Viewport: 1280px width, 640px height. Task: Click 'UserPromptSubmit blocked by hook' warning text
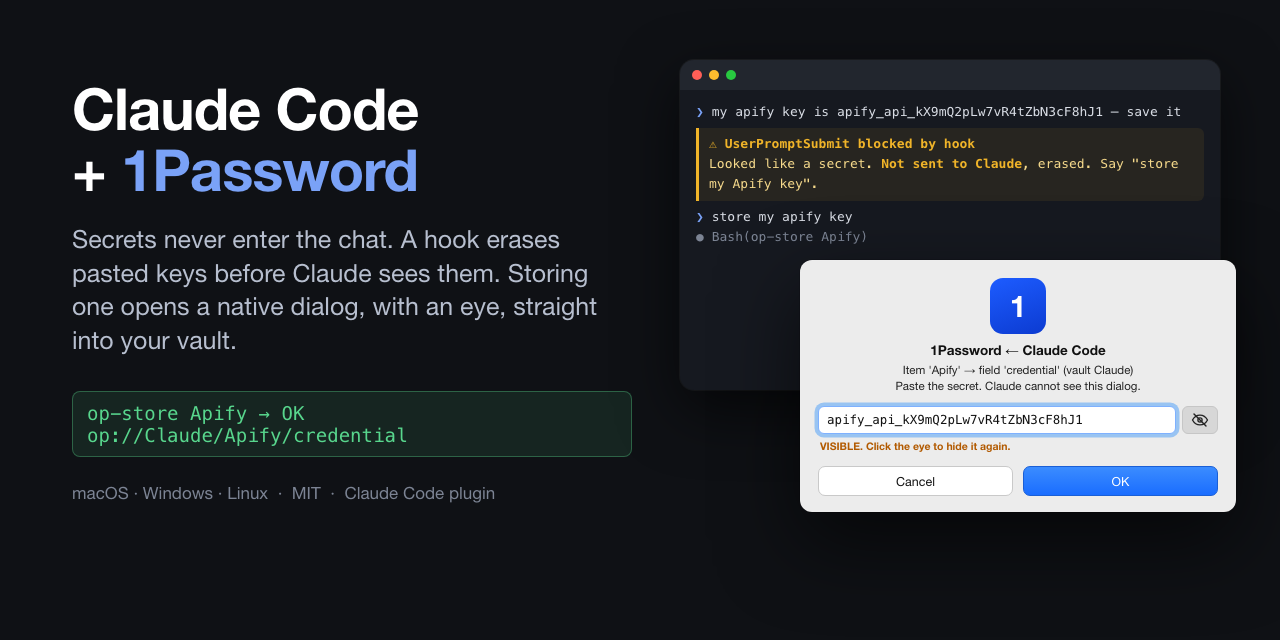849,144
